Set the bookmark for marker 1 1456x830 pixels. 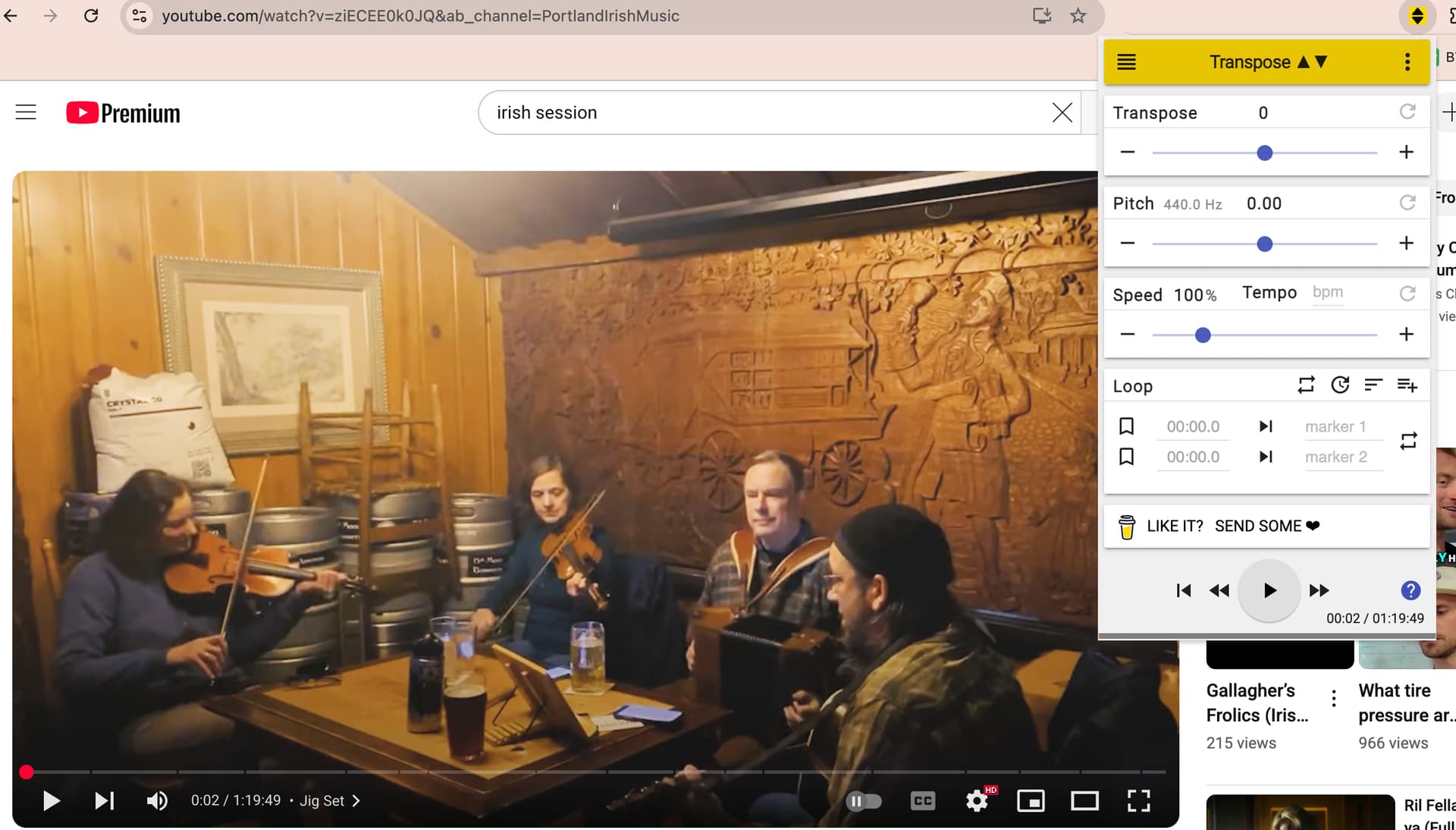(x=1127, y=426)
